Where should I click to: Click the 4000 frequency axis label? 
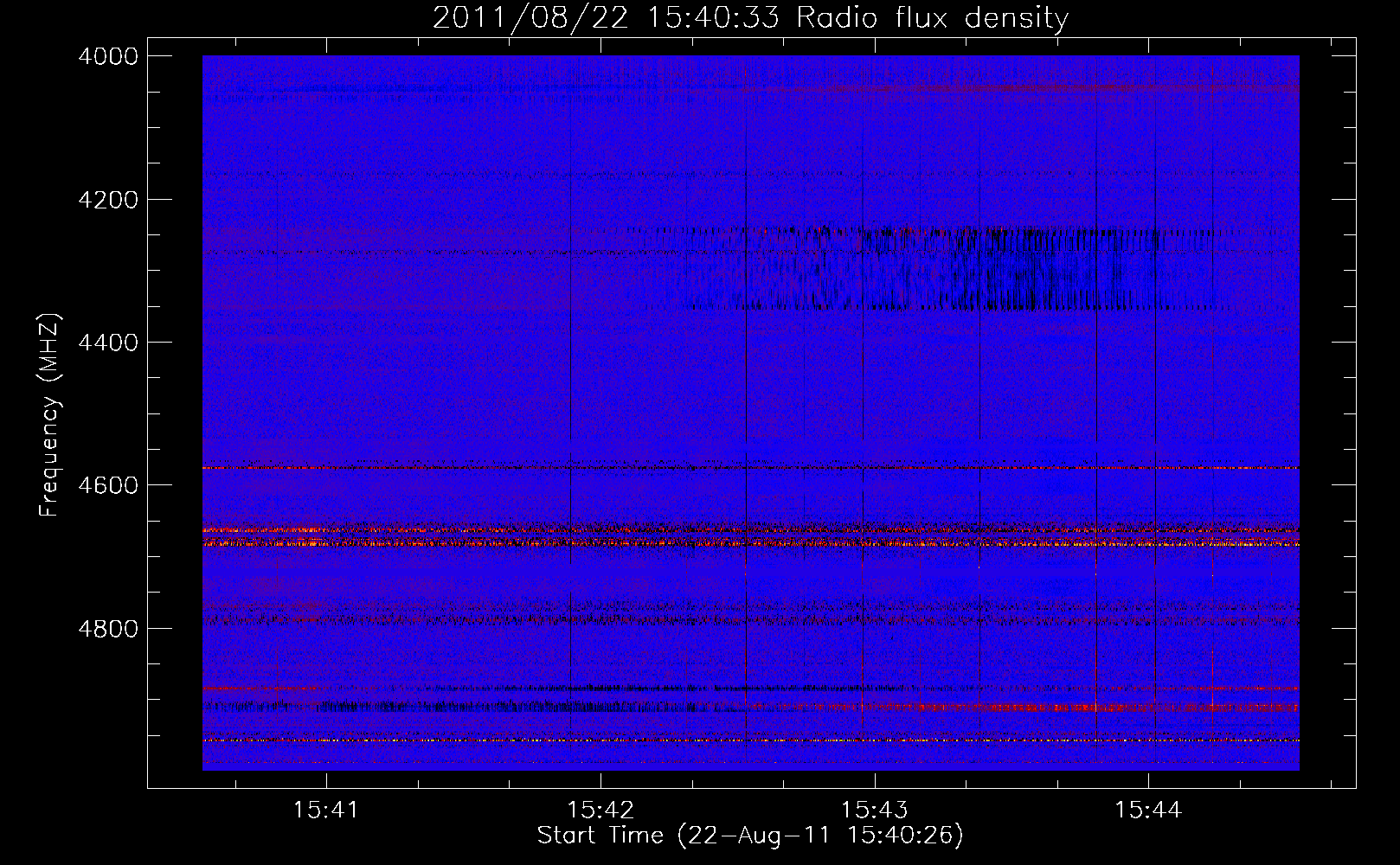(x=108, y=56)
